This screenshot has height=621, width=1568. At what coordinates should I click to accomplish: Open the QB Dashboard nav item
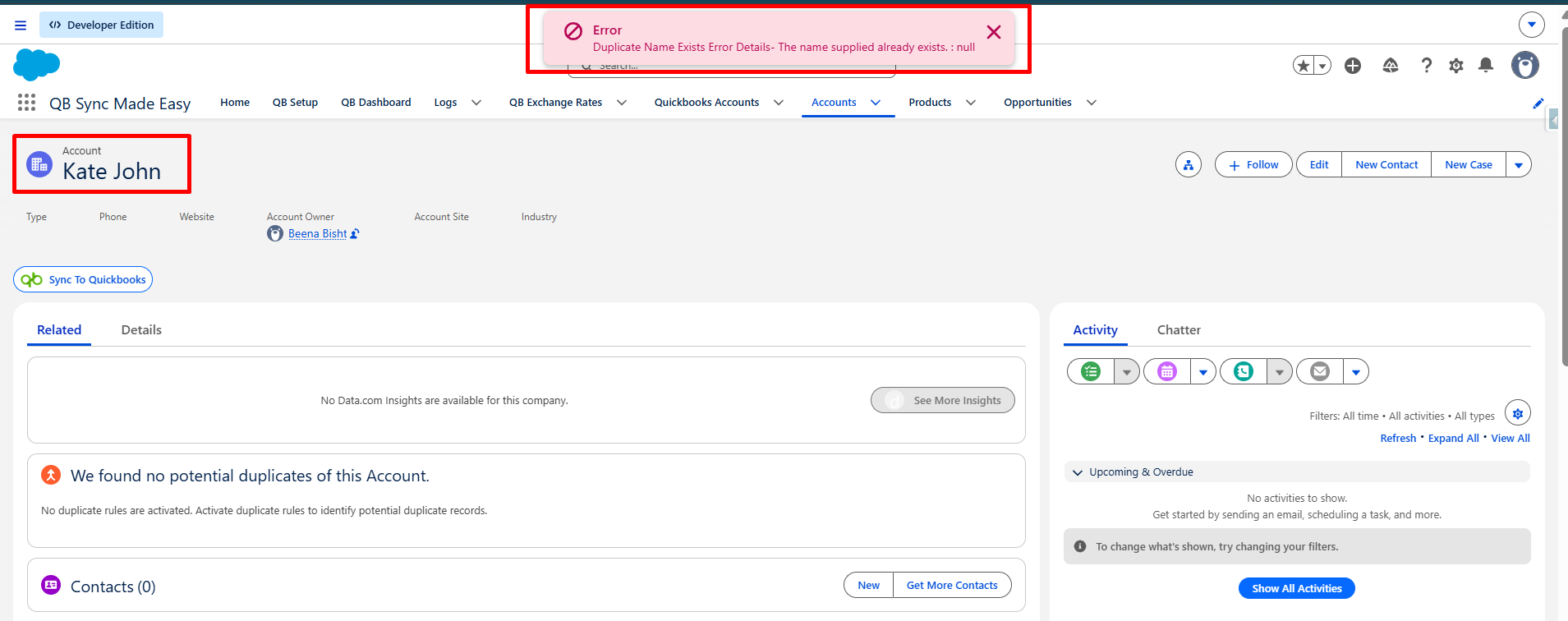click(x=376, y=103)
